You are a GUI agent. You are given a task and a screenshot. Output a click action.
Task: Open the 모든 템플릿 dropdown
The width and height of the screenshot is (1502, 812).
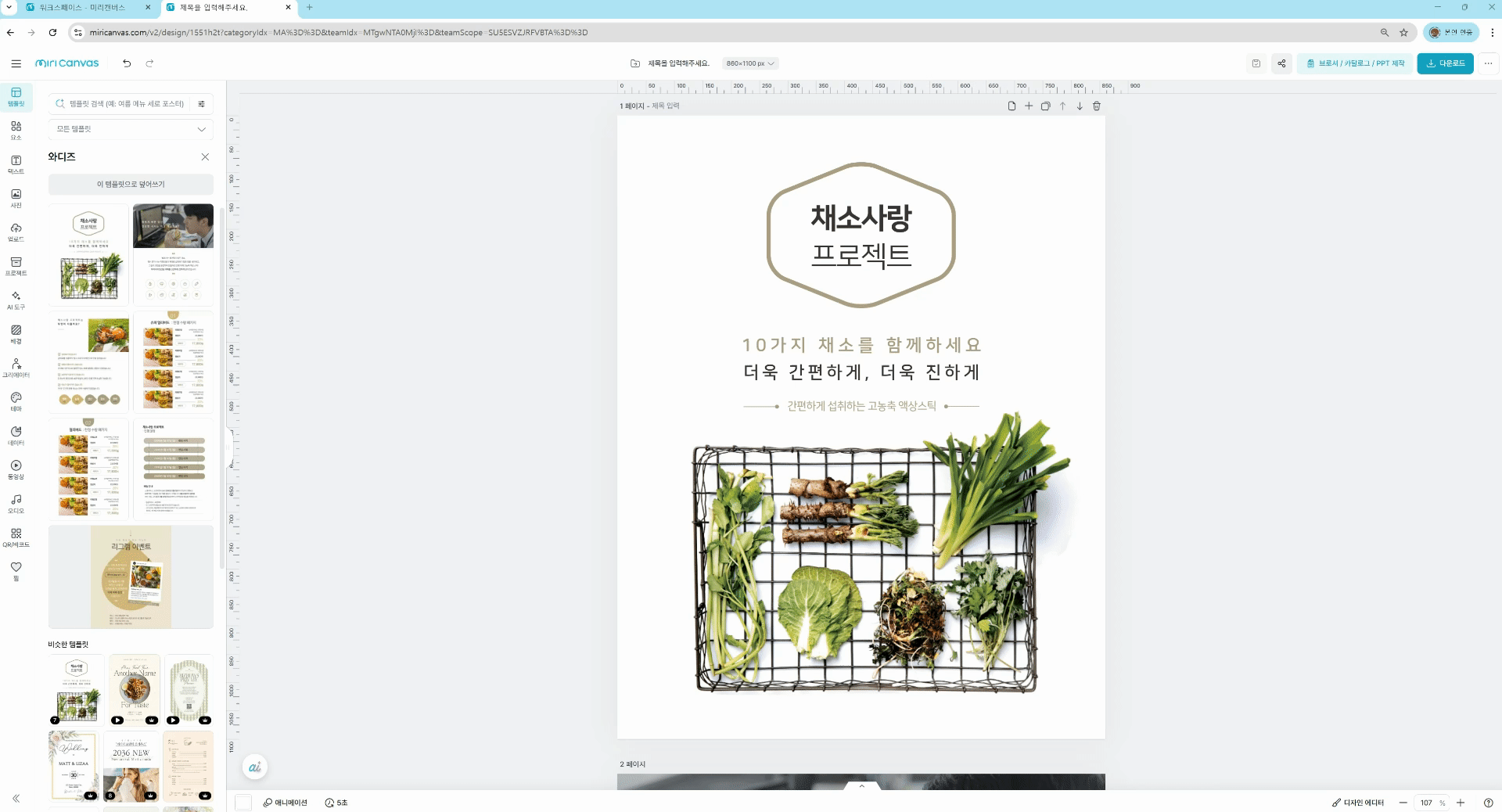[x=130, y=129]
